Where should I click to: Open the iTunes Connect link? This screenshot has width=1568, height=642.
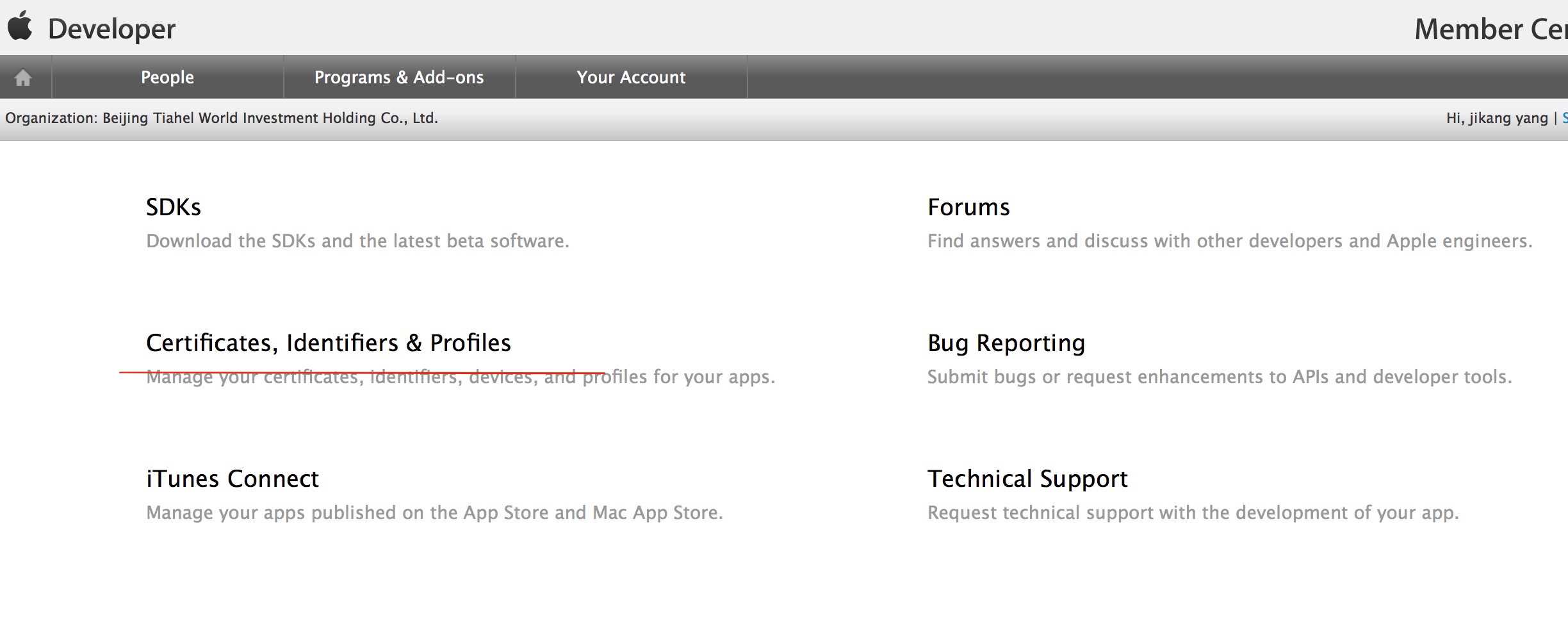[233, 479]
